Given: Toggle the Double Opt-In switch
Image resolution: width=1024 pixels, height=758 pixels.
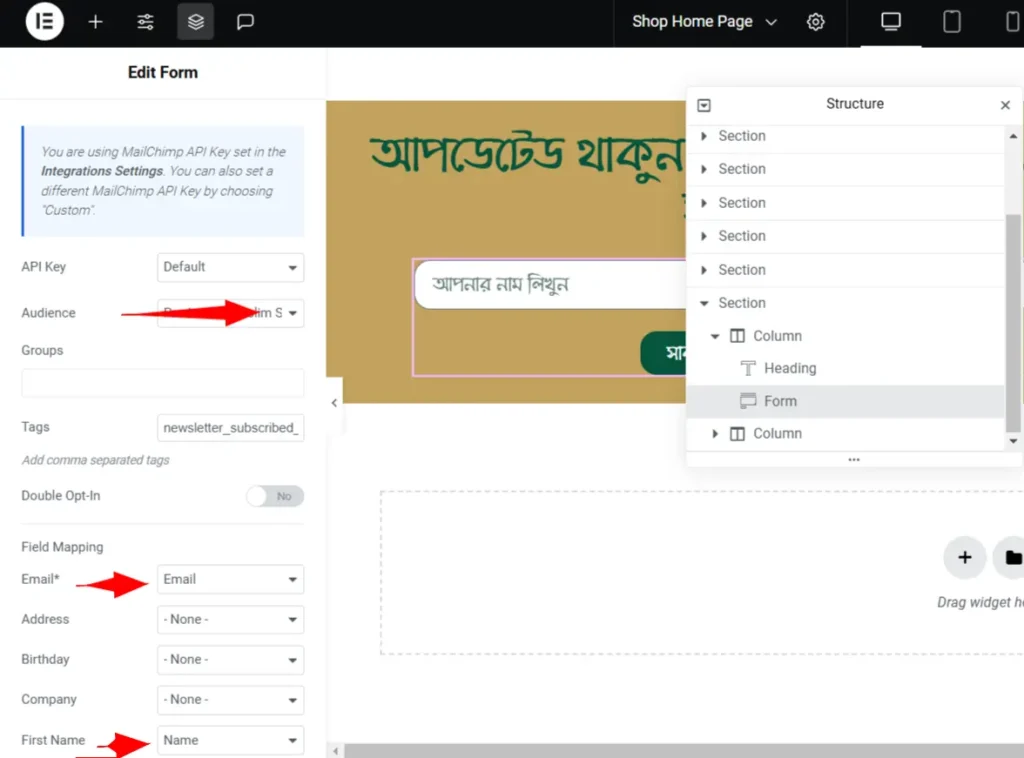Looking at the screenshot, I should [275, 496].
